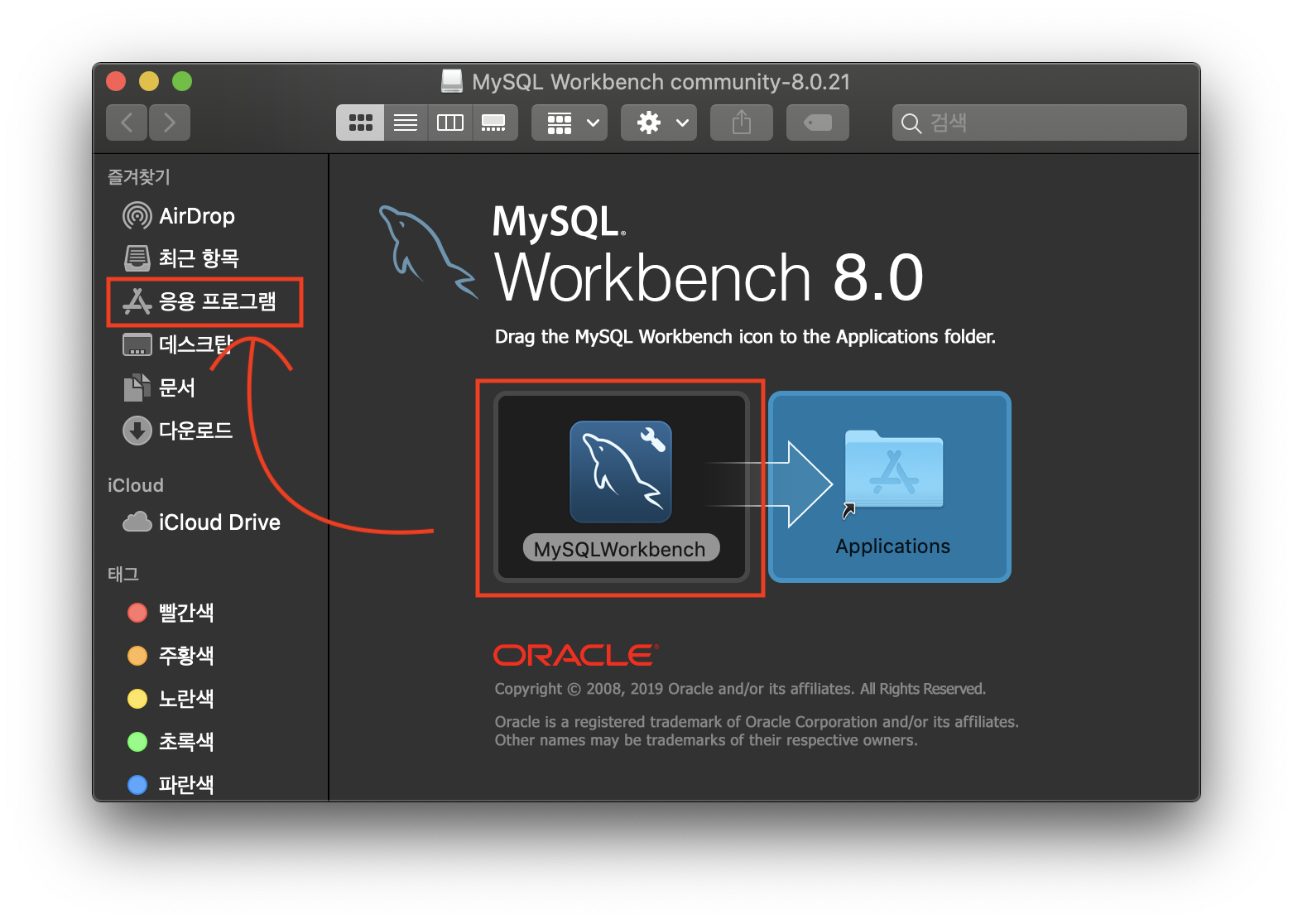Click the 태그 sidebar section header
The height and width of the screenshot is (924, 1293).
coord(123,575)
